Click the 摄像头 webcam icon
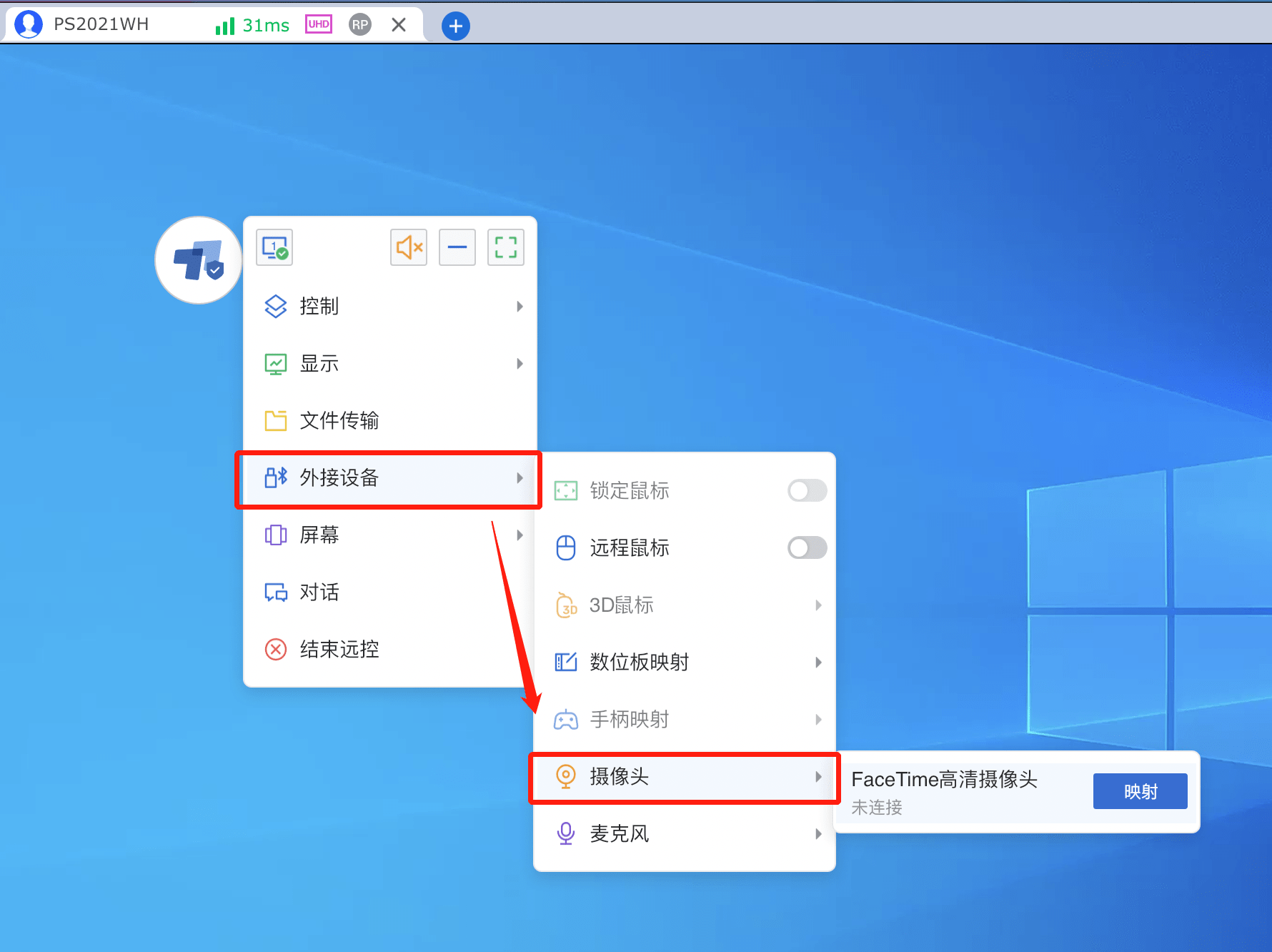 pos(566,776)
